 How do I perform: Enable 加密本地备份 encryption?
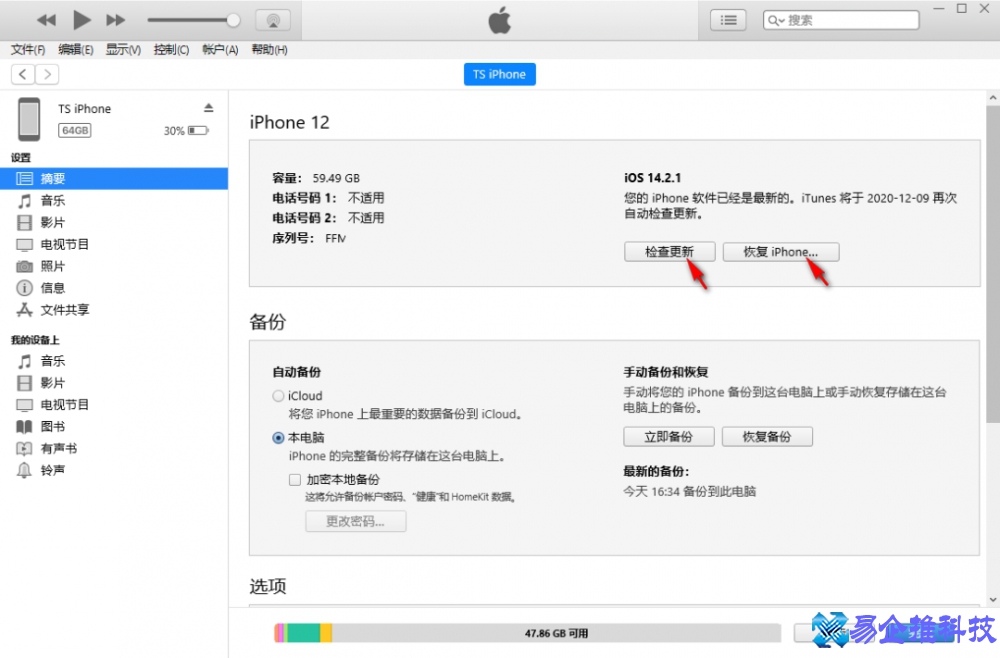pos(295,479)
